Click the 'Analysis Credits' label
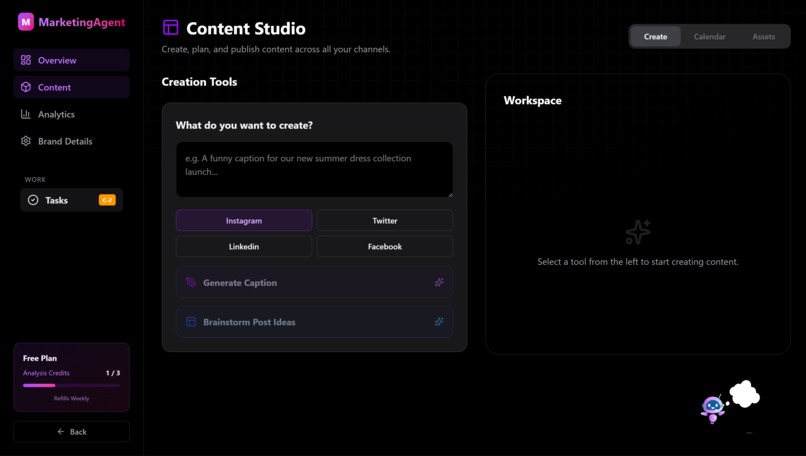The height and width of the screenshot is (456, 806). (x=46, y=373)
